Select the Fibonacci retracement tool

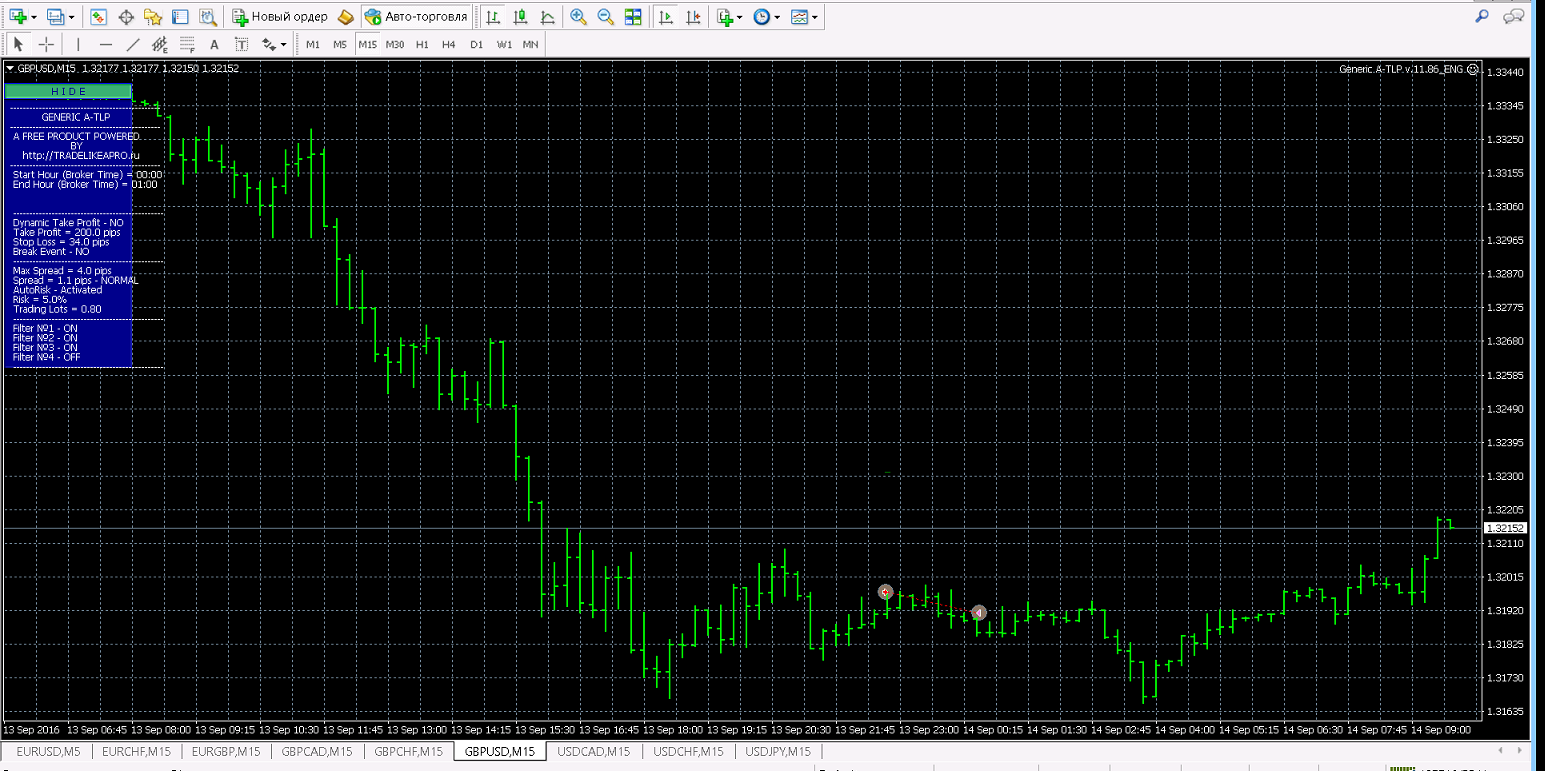pyautogui.click(x=186, y=44)
